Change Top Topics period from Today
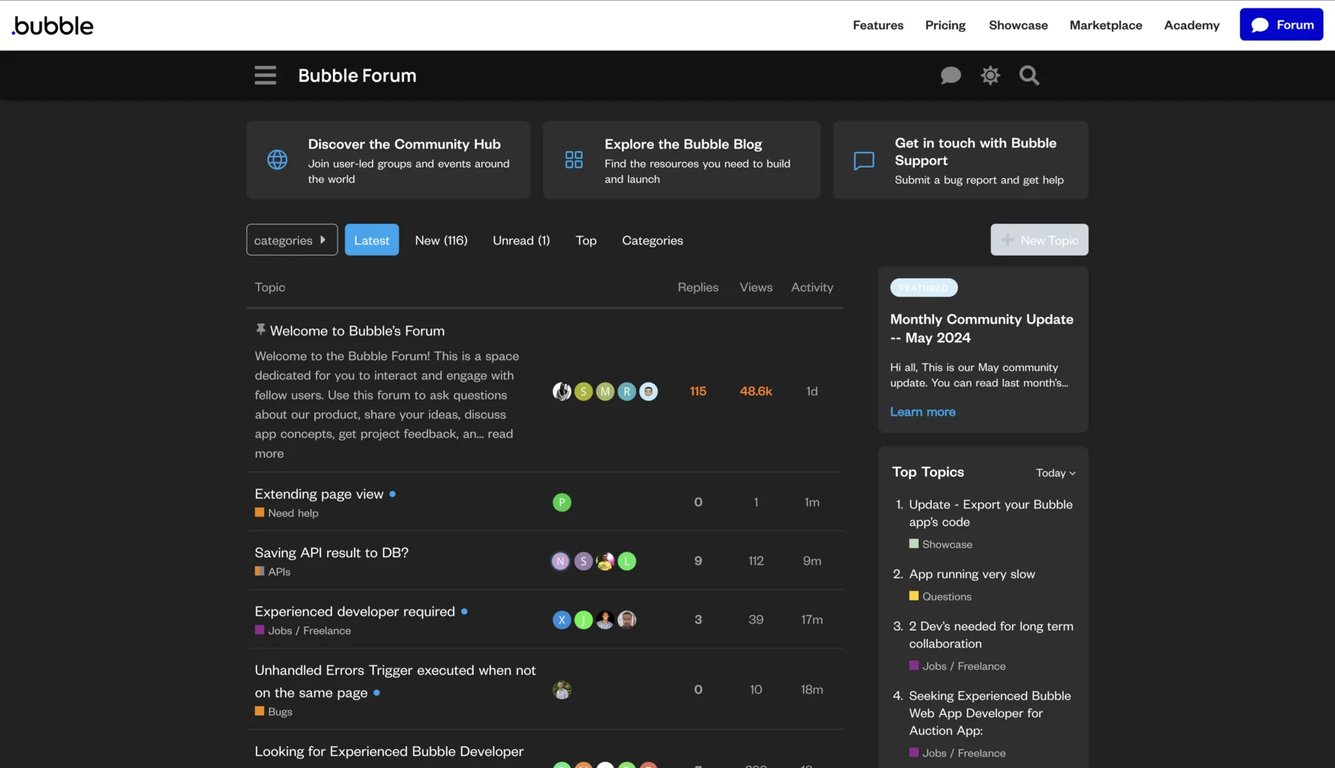The height and width of the screenshot is (768, 1335). 1056,473
